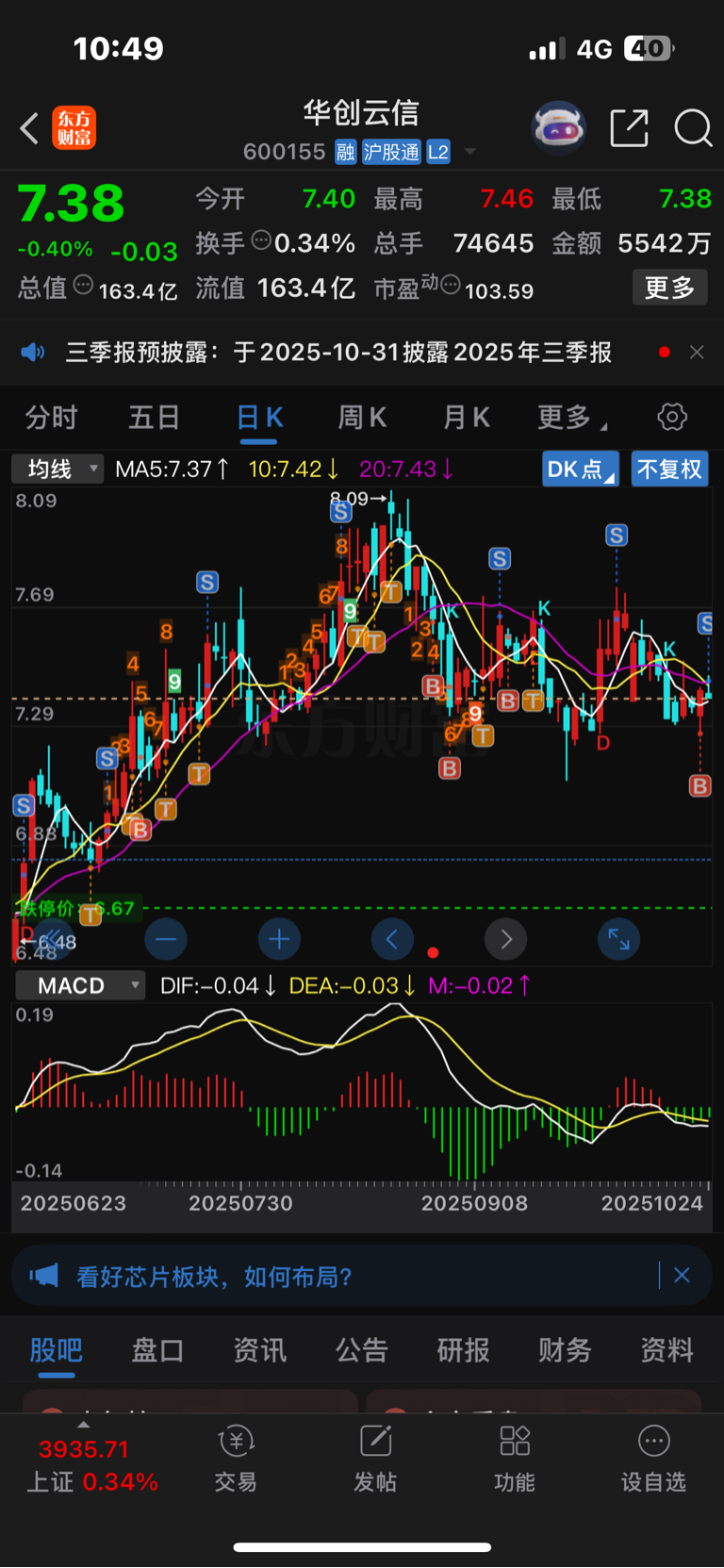
Task: Open the 资讯 tab
Action: click(x=259, y=1350)
